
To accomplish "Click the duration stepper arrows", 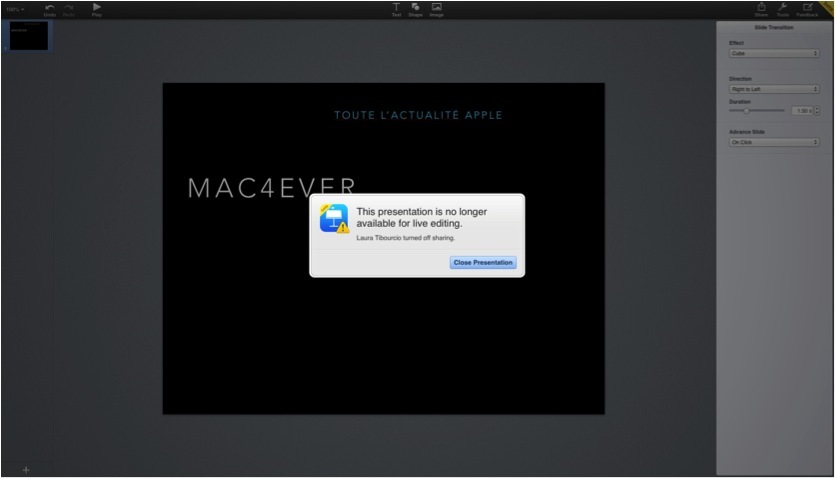I will [x=817, y=111].
